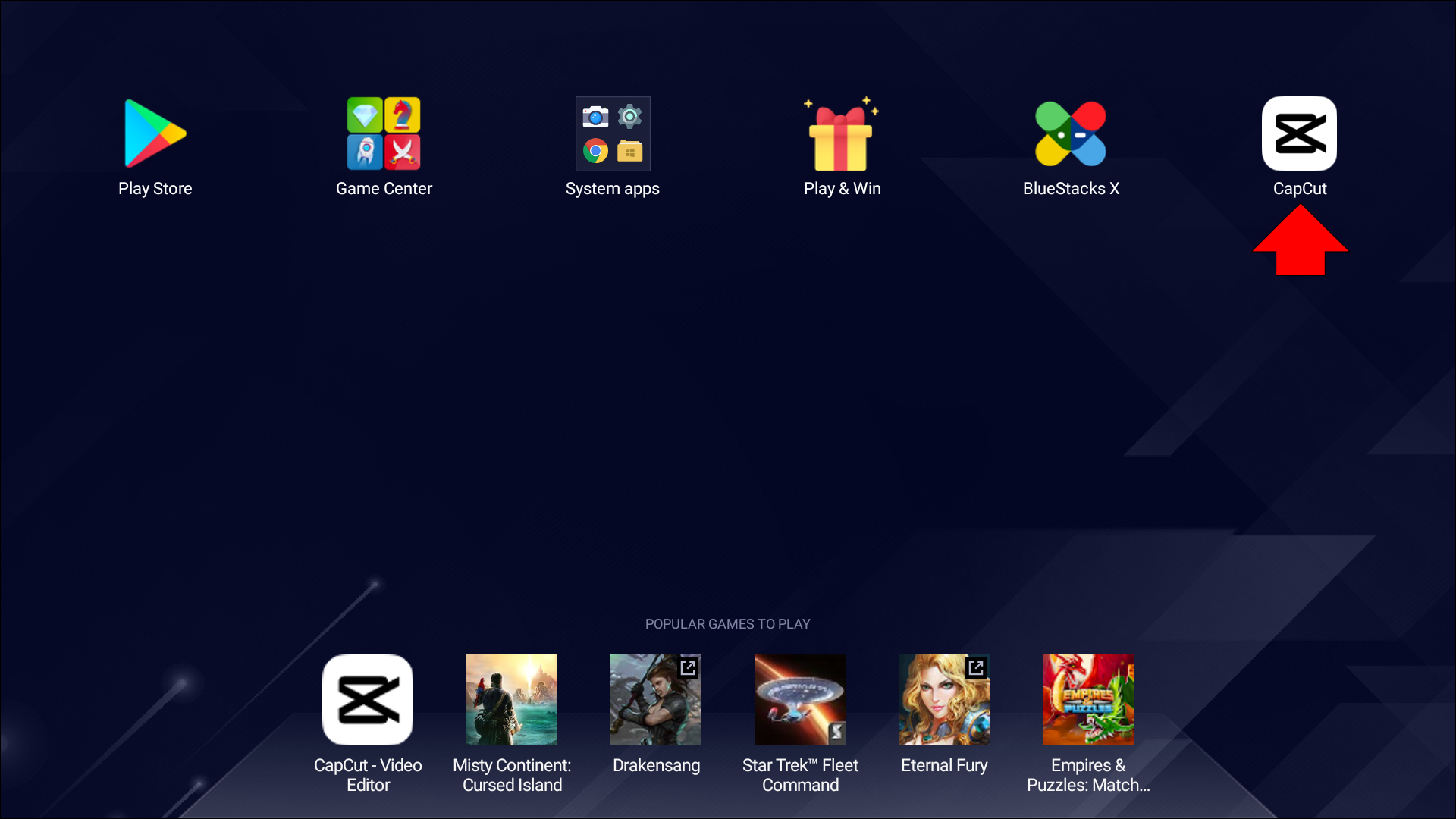Click the red arrow below CapCut
Screen dimensions: 1456x819
[x=1300, y=243]
